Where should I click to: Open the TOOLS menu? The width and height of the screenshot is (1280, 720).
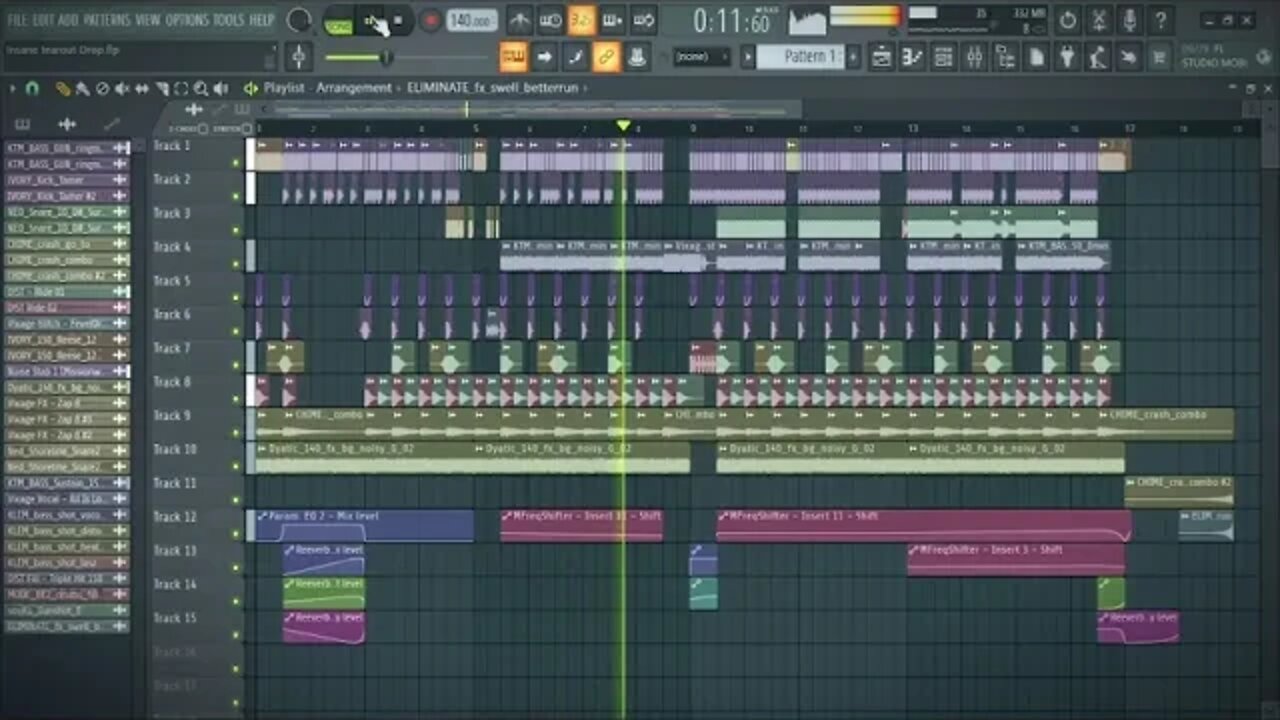pos(229,20)
